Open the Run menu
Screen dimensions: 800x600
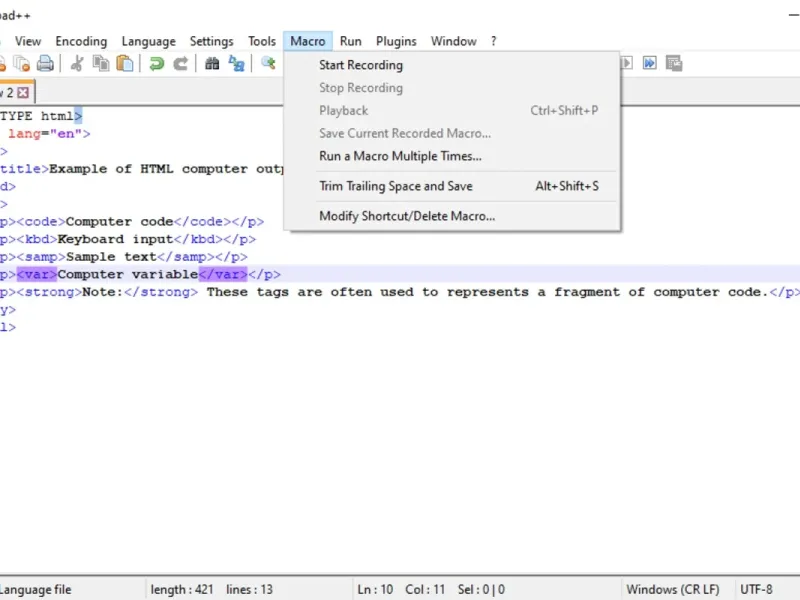tap(351, 41)
